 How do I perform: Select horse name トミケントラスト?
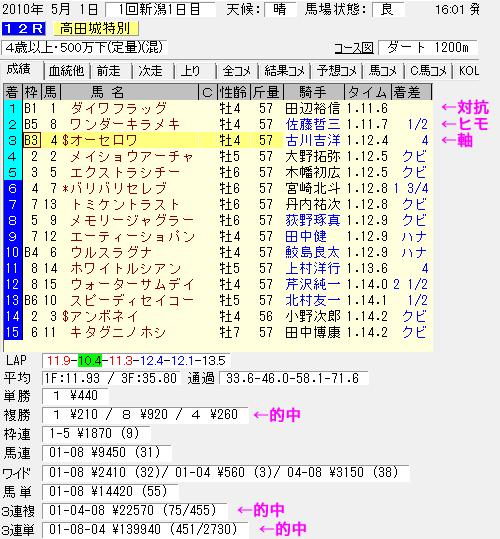click(125, 205)
